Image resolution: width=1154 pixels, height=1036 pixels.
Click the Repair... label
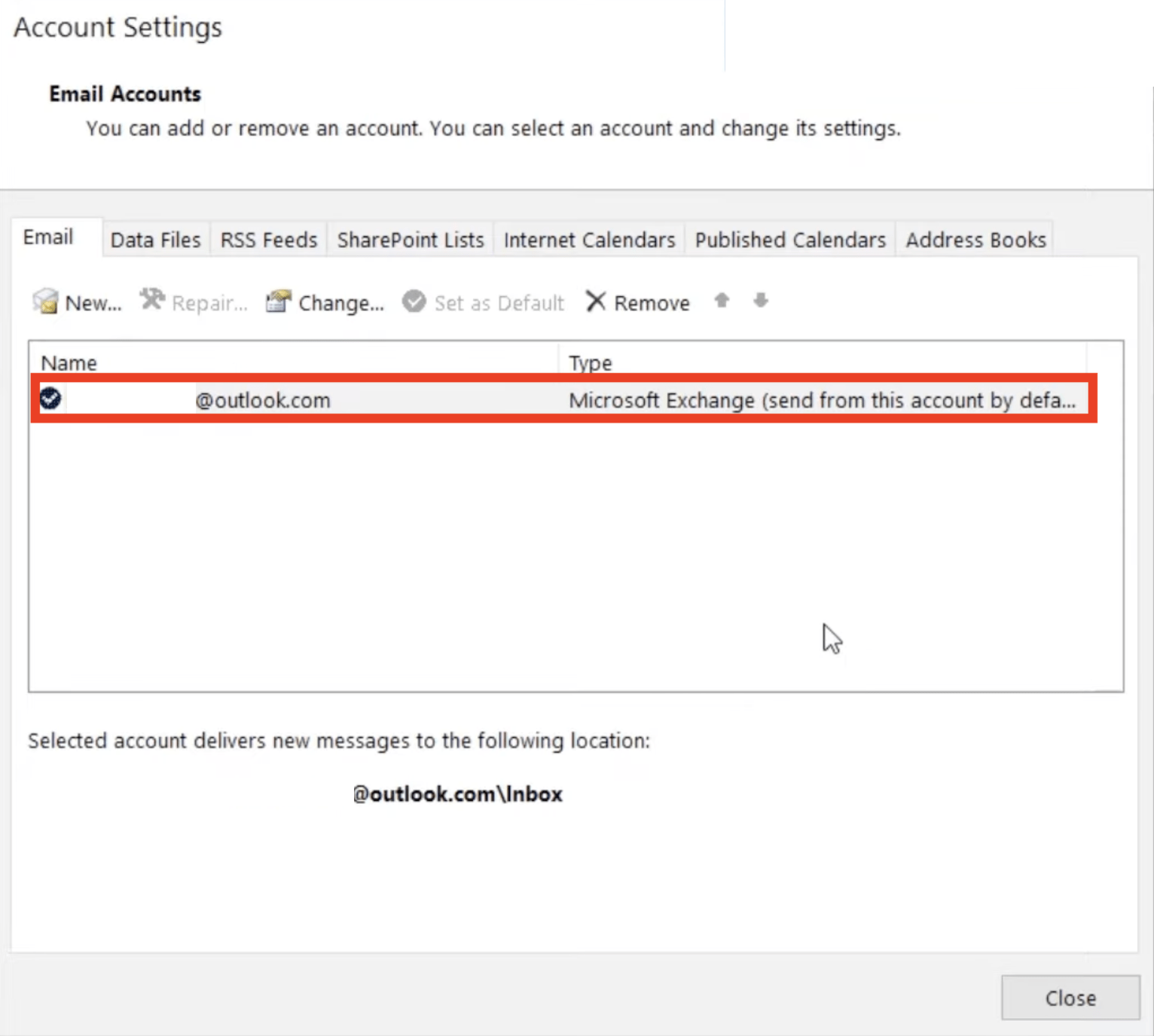(209, 303)
